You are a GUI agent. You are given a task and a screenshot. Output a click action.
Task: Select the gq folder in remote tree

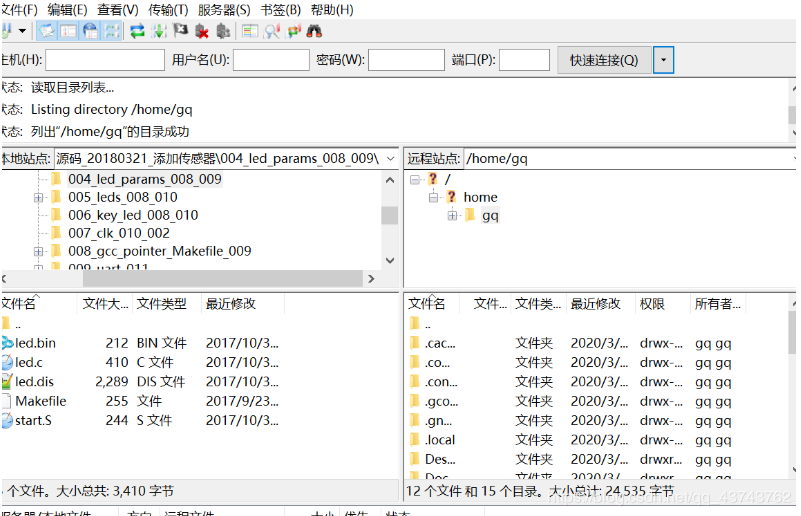490,216
